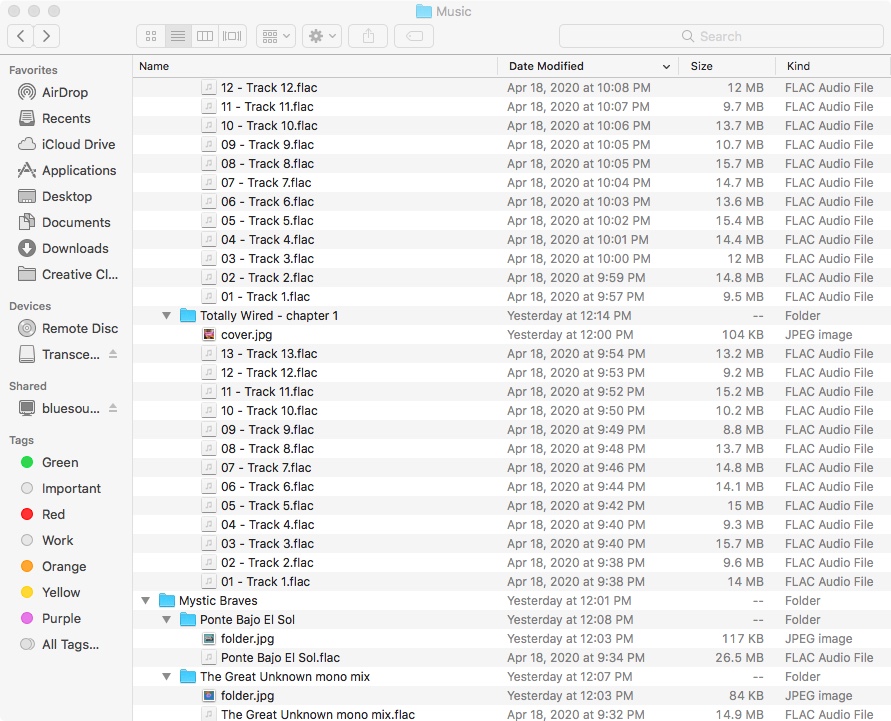
Task: Sort by the Date Modified column
Action: click(x=587, y=66)
